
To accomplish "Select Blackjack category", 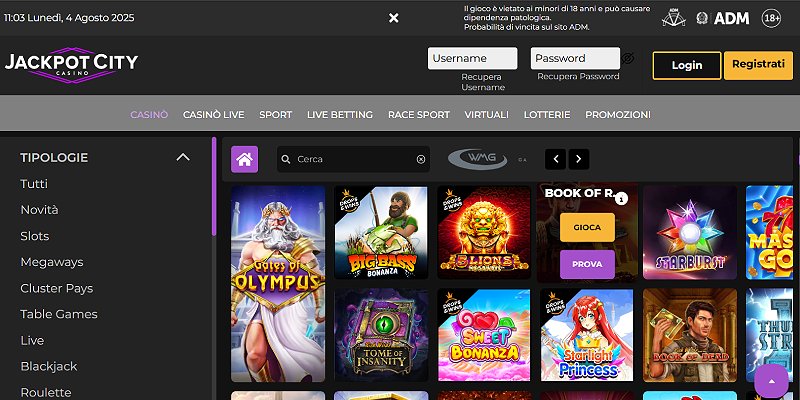I will (49, 366).
